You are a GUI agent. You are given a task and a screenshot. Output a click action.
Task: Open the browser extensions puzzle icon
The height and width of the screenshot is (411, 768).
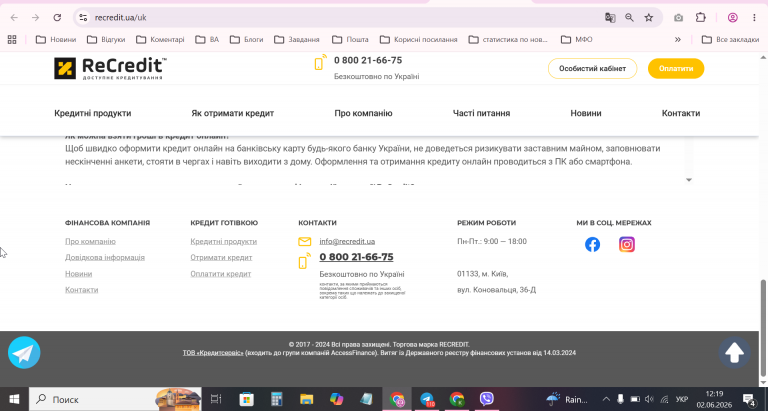[700, 18]
